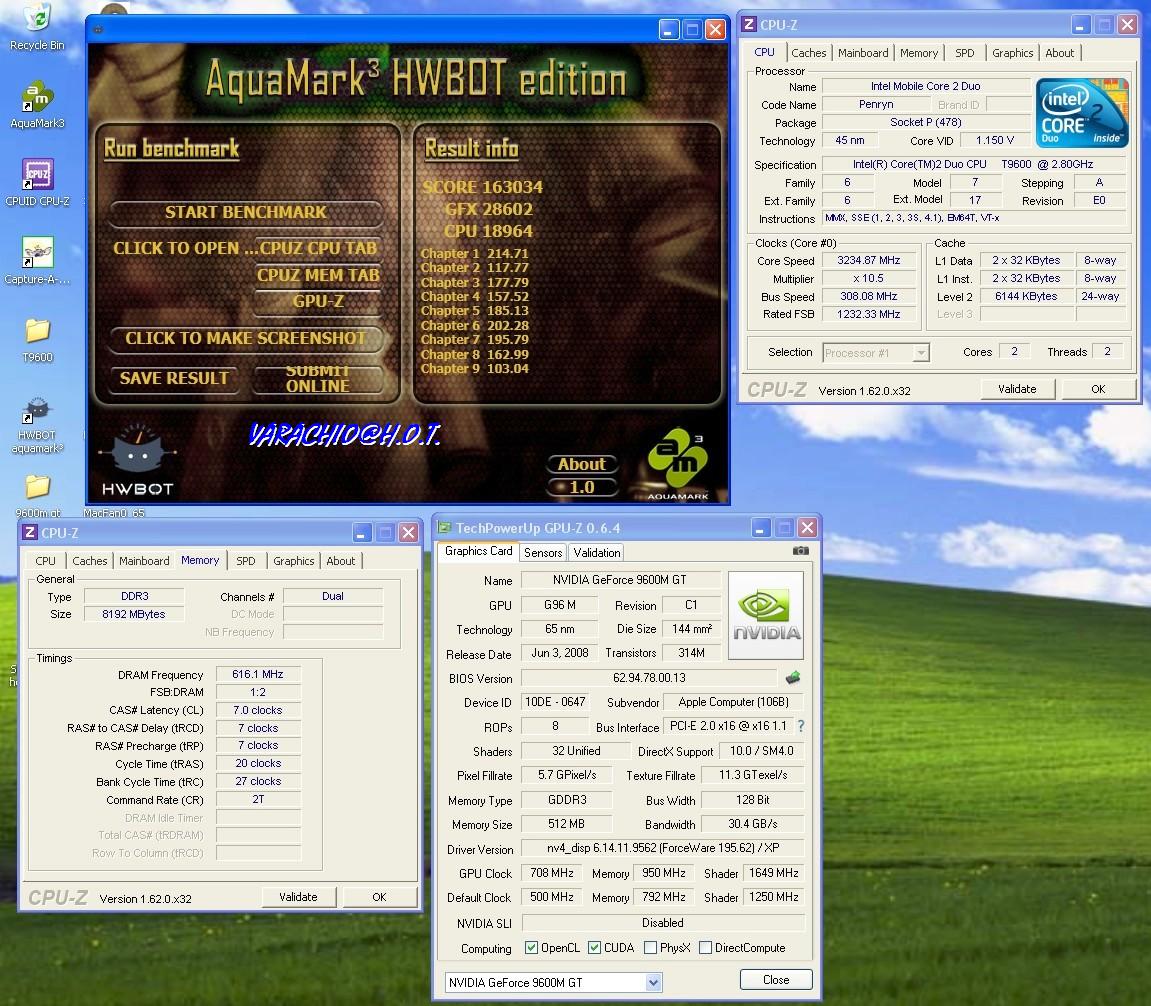Toggle the DirectCompute checkbox
Viewport: 1151px width, 1006px height.
point(705,947)
